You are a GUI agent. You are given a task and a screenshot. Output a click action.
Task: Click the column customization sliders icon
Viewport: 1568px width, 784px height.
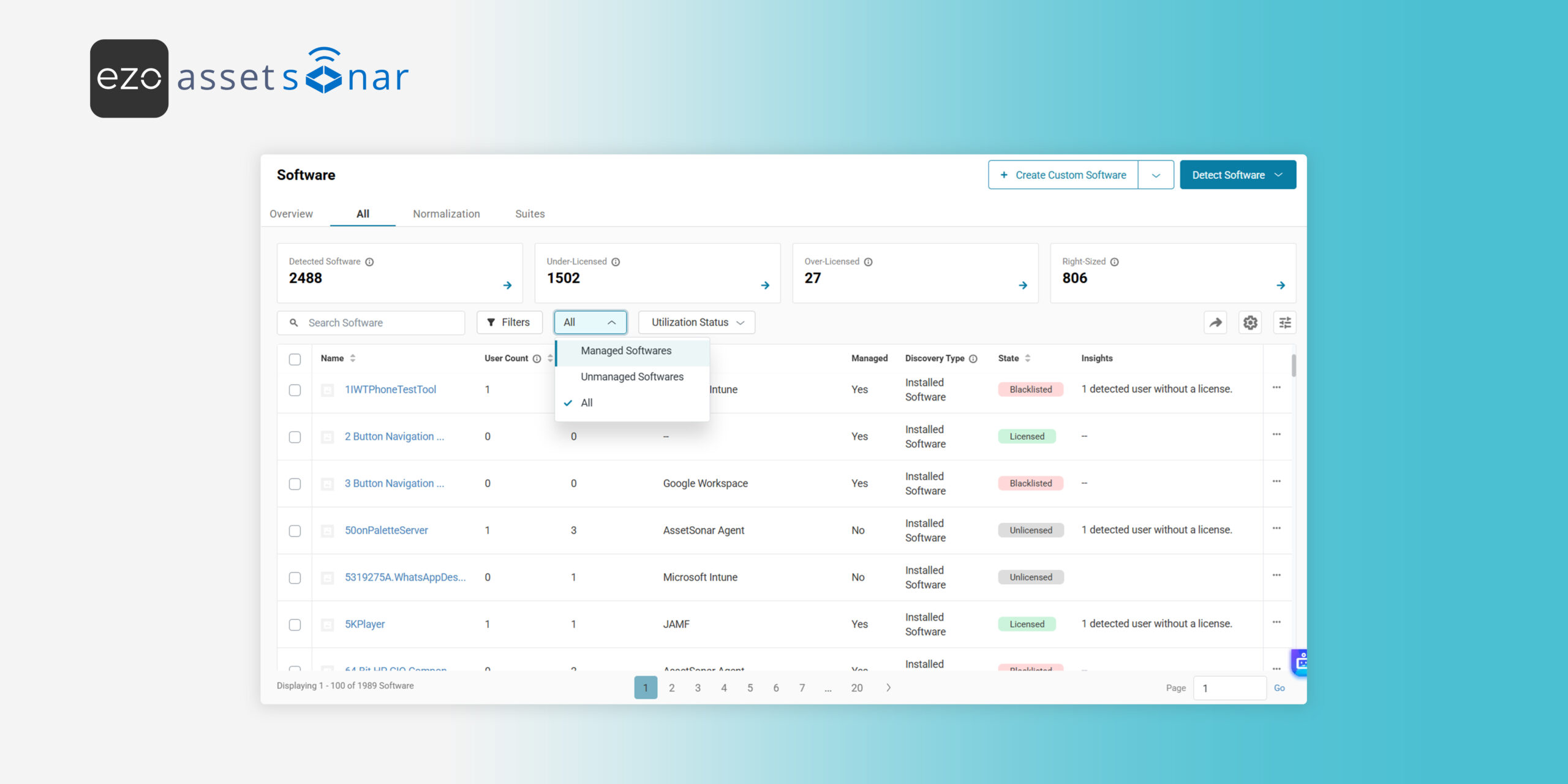(x=1285, y=323)
